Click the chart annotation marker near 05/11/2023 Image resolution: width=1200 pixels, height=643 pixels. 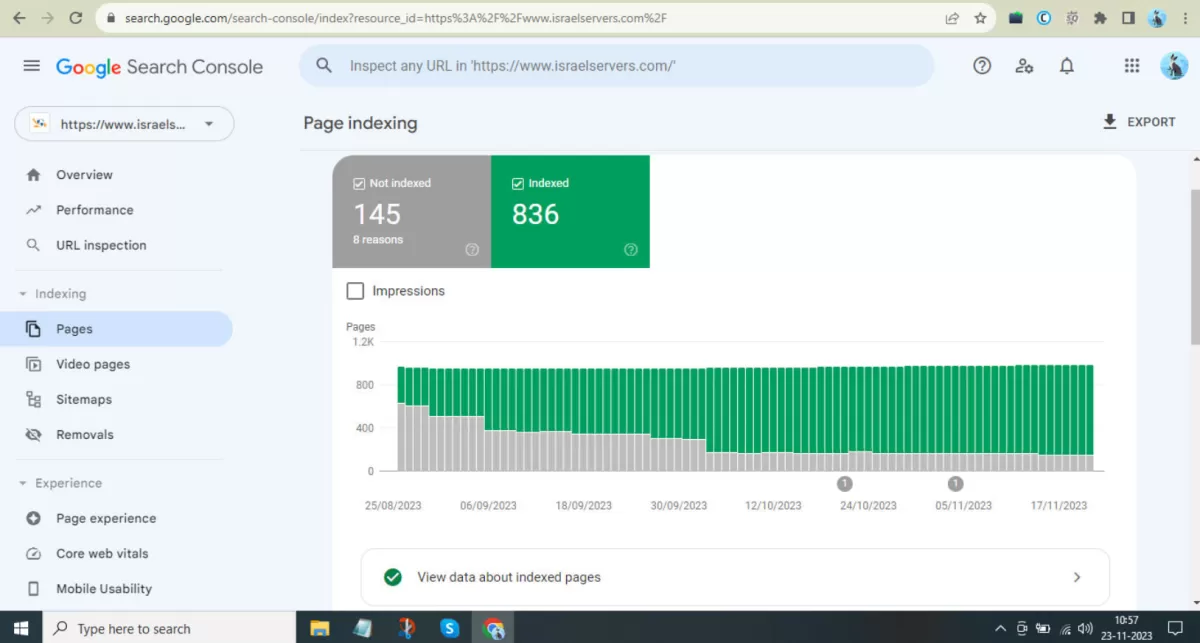(955, 484)
